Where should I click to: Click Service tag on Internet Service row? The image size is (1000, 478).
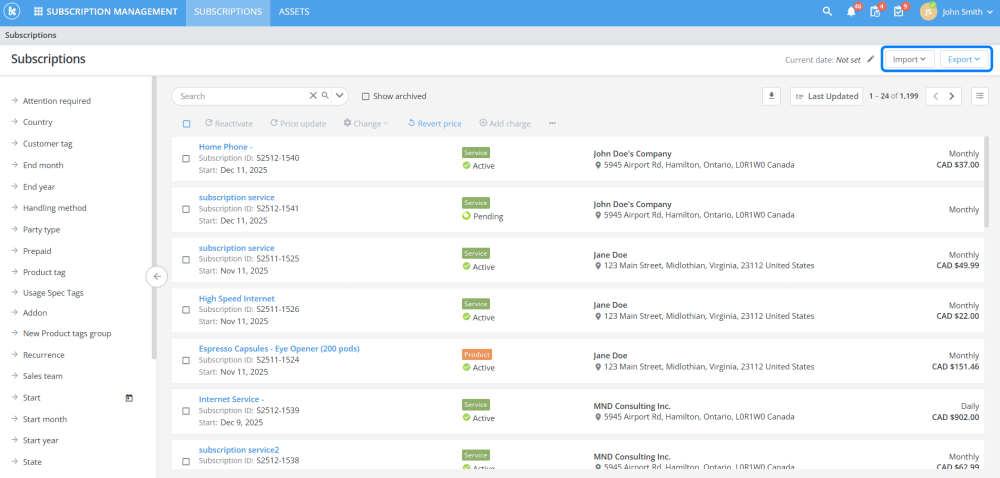click(x=476, y=405)
